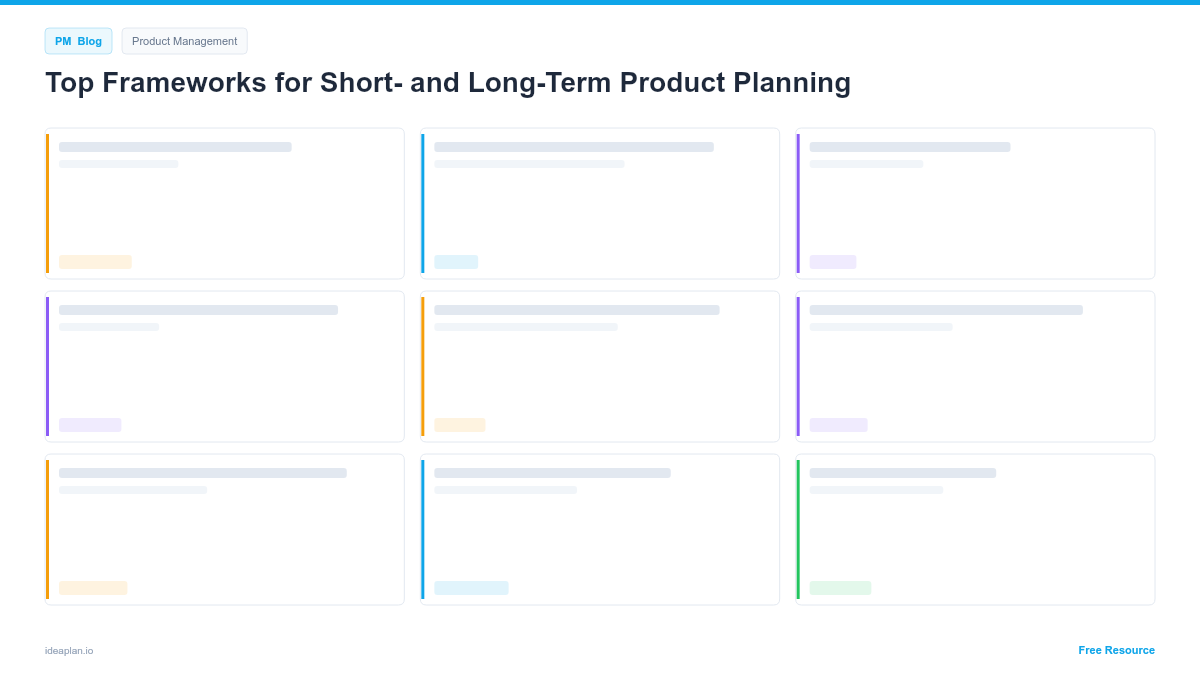Open the bottom-row orange-accent card
This screenshot has width=1200, height=675.
225,529
